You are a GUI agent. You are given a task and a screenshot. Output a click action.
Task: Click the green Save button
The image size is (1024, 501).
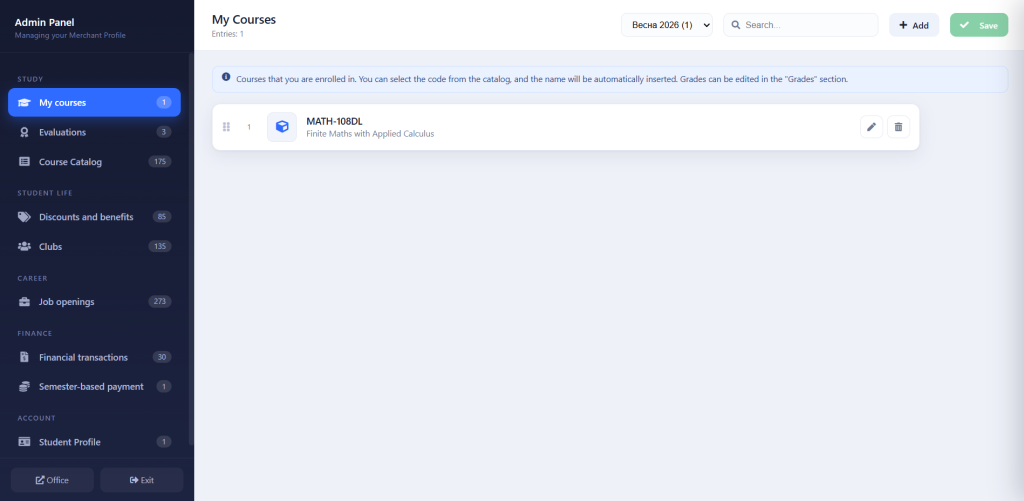pos(979,25)
